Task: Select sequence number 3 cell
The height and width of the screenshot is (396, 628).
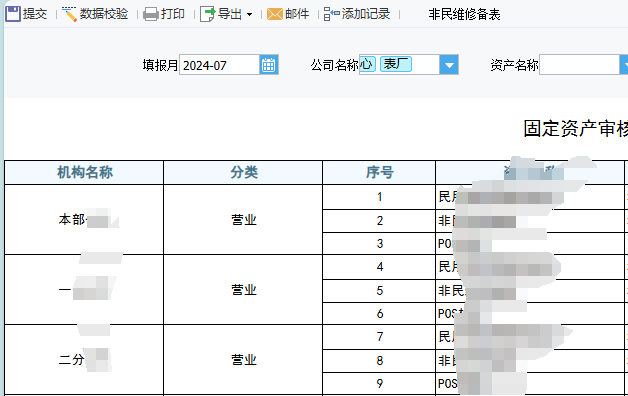Action: tap(379, 243)
